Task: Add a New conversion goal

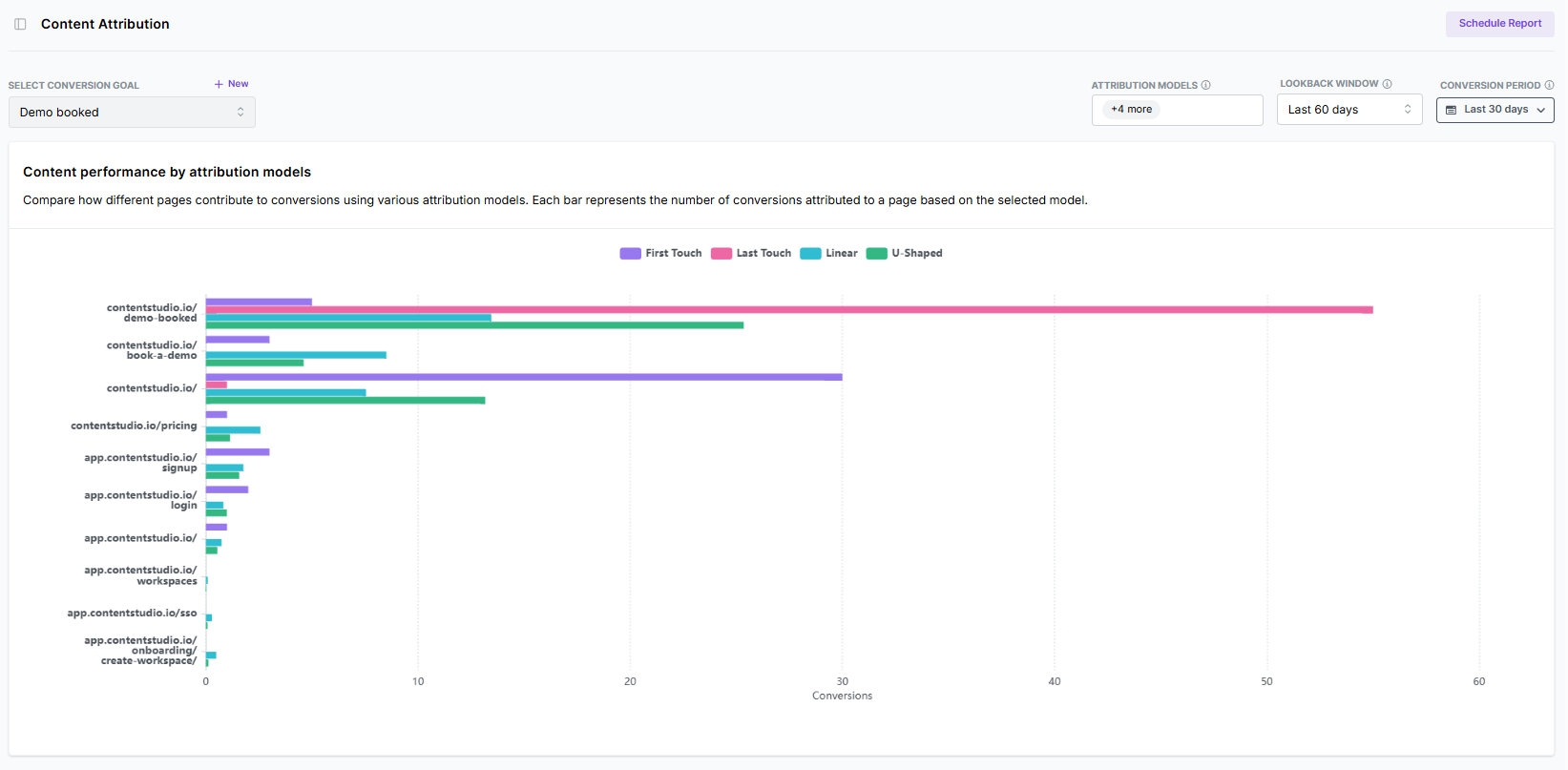Action: (232, 84)
